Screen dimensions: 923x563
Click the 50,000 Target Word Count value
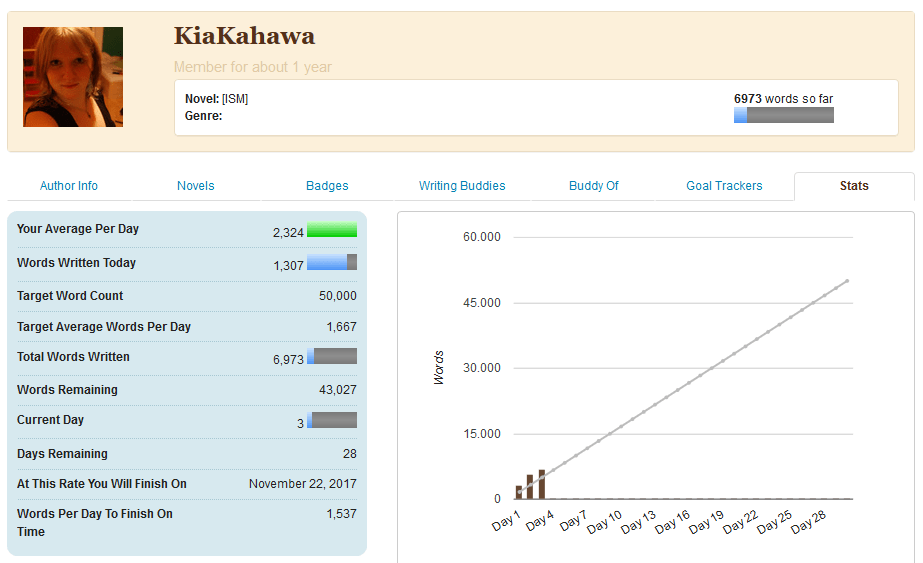coord(337,296)
